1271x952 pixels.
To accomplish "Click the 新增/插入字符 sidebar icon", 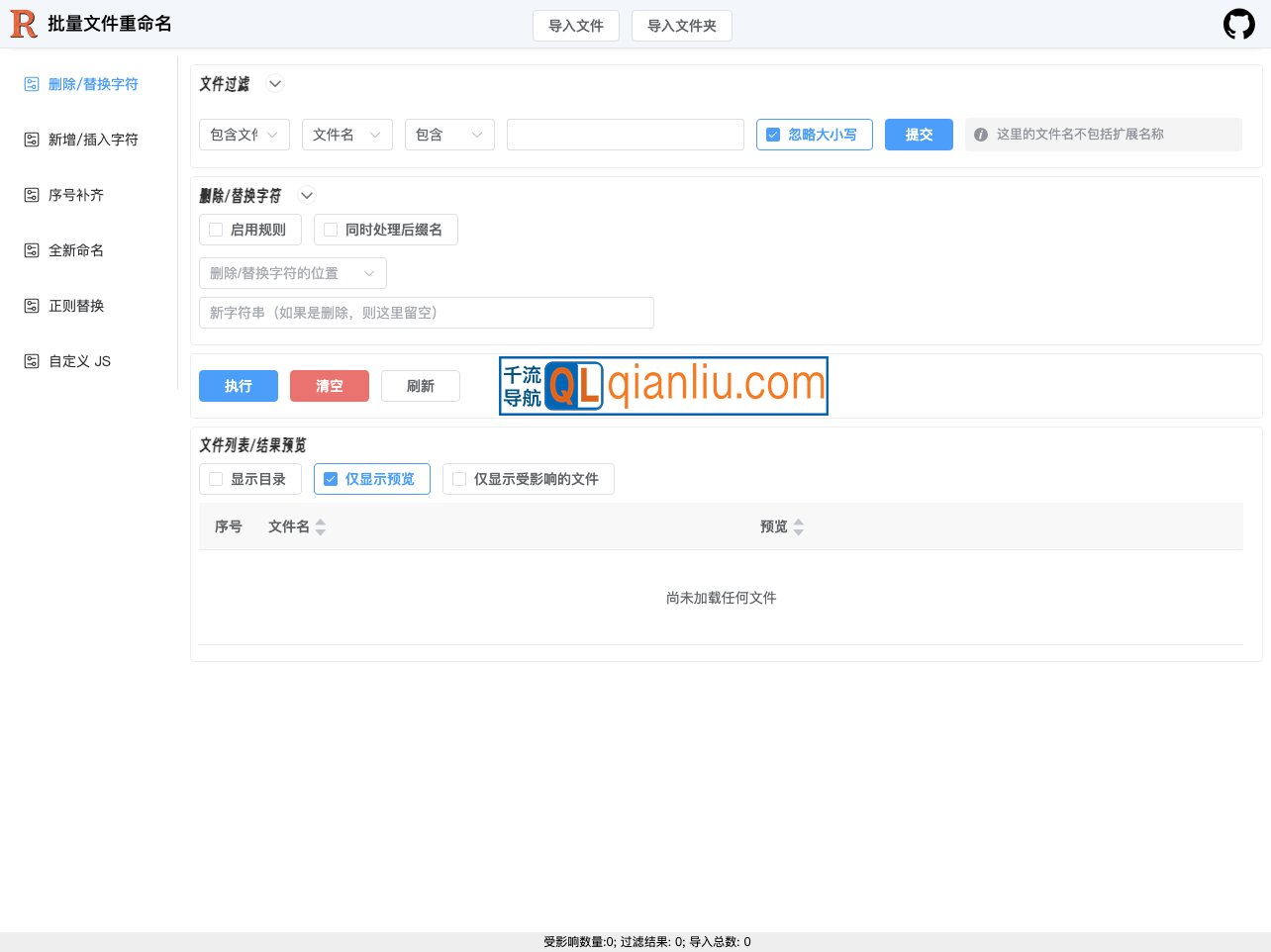I will click(x=30, y=140).
